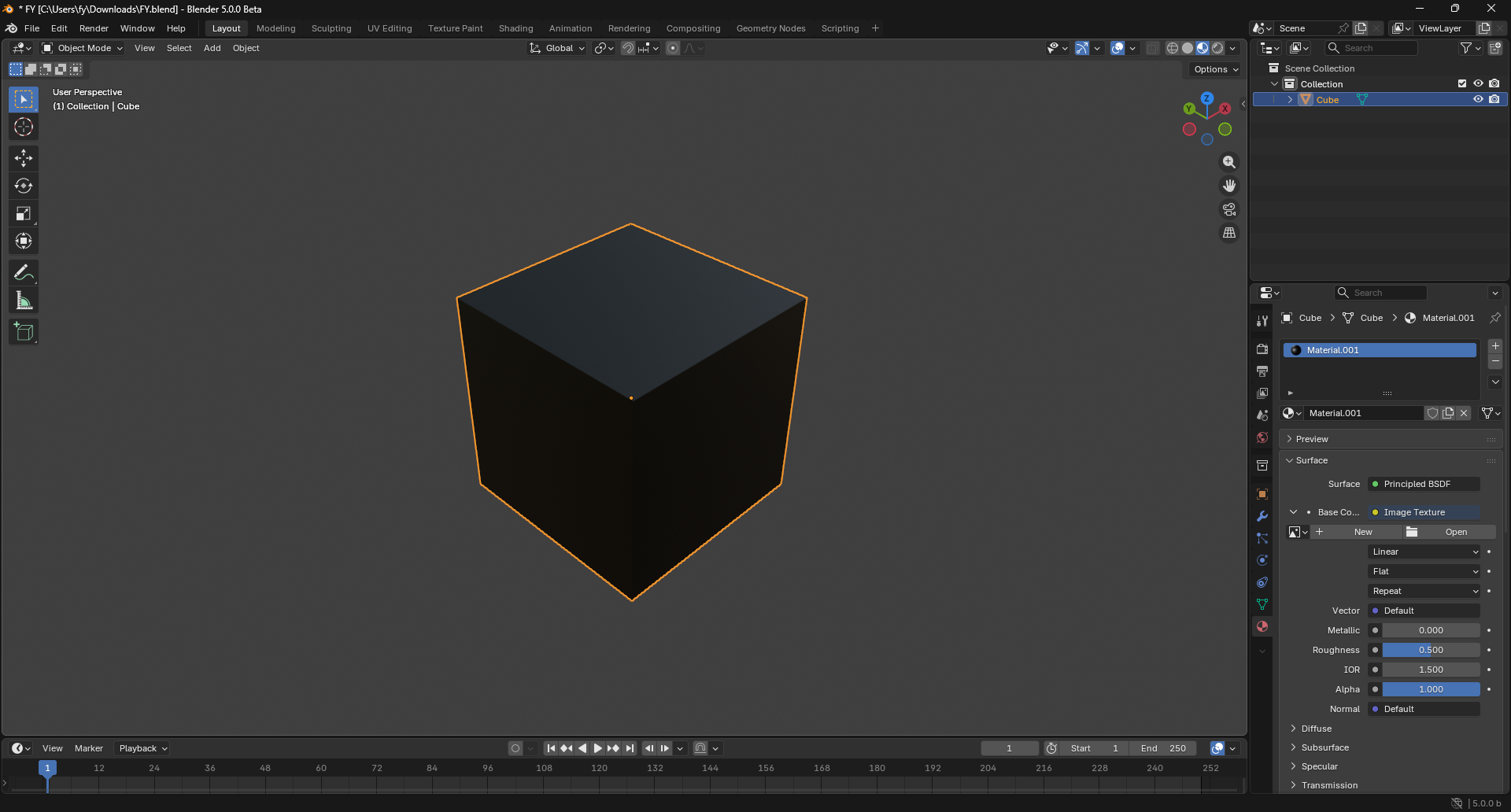Click the Add Cube tool icon
Screen dimensions: 1511x812
pos(24,332)
